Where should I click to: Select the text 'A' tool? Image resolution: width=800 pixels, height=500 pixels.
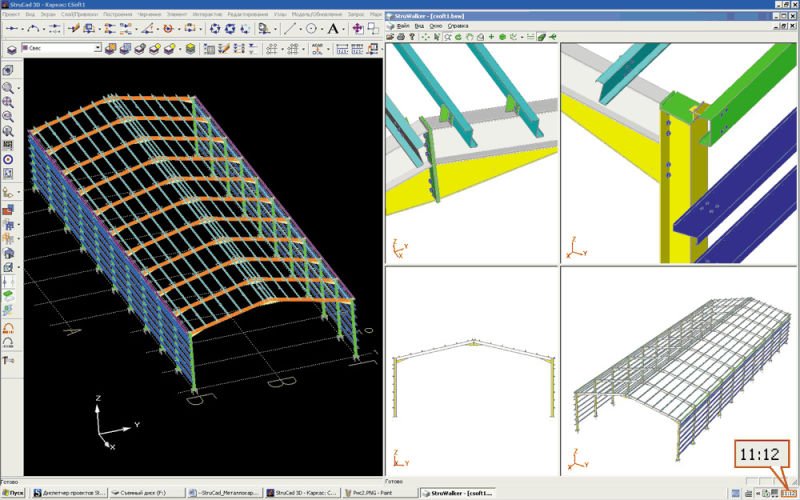click(x=331, y=29)
